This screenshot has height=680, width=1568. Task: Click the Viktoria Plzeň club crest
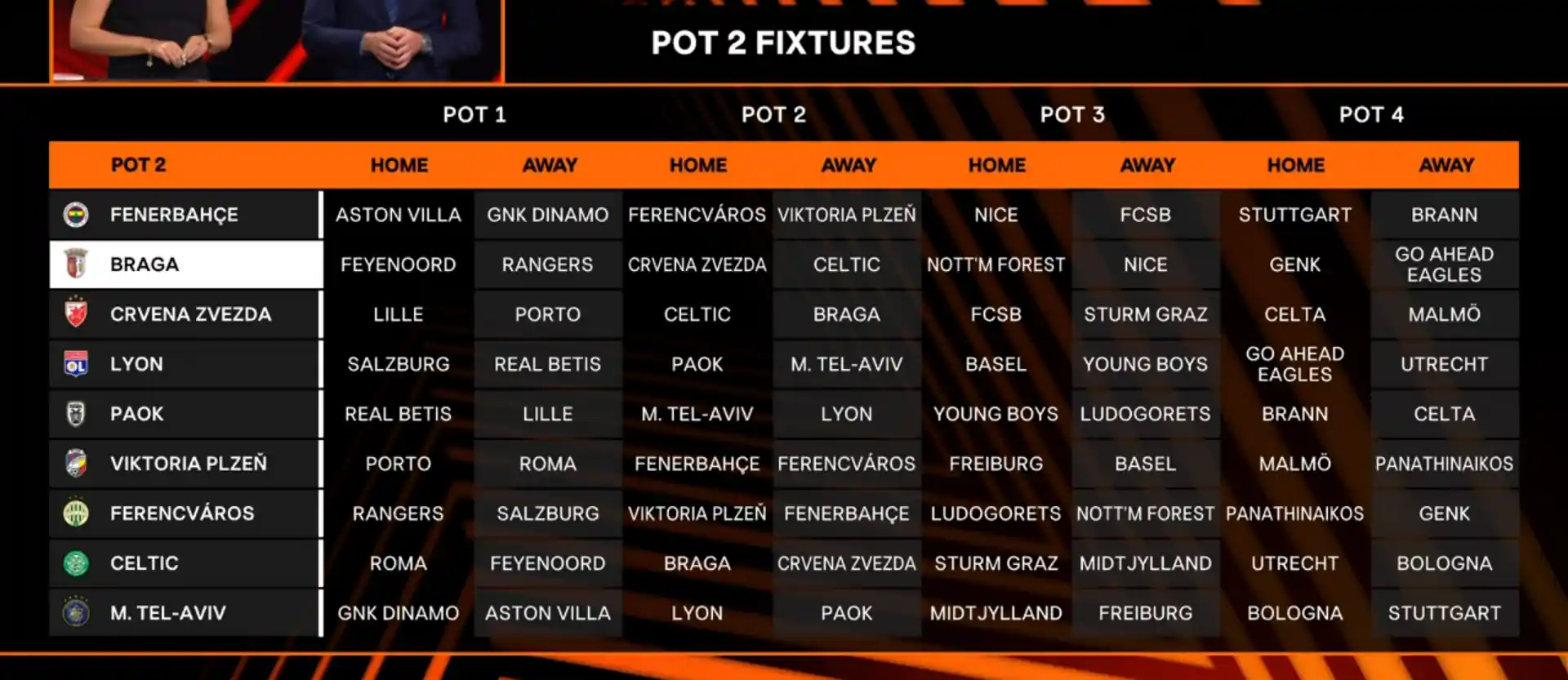click(x=76, y=464)
